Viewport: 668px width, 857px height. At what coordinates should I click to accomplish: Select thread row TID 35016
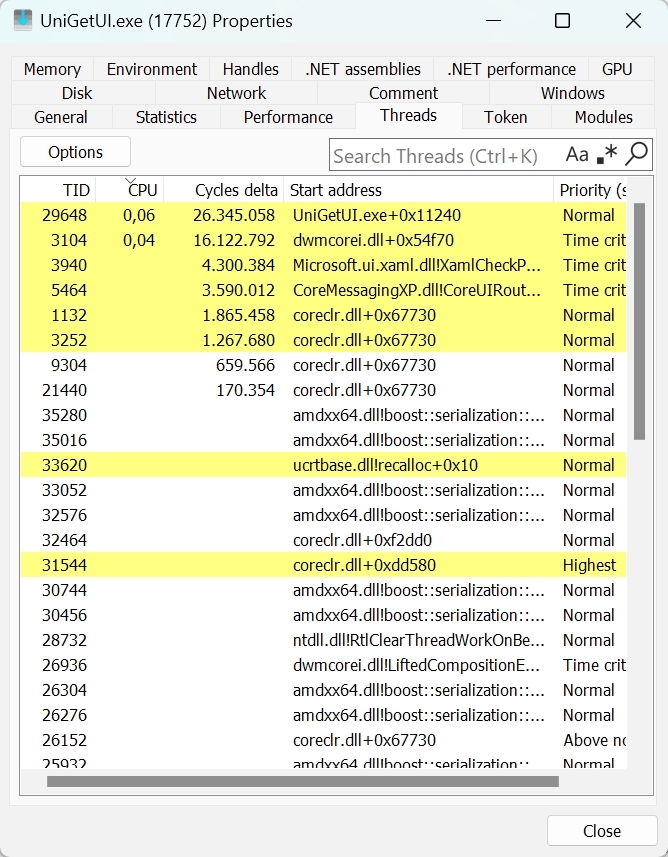[324, 440]
